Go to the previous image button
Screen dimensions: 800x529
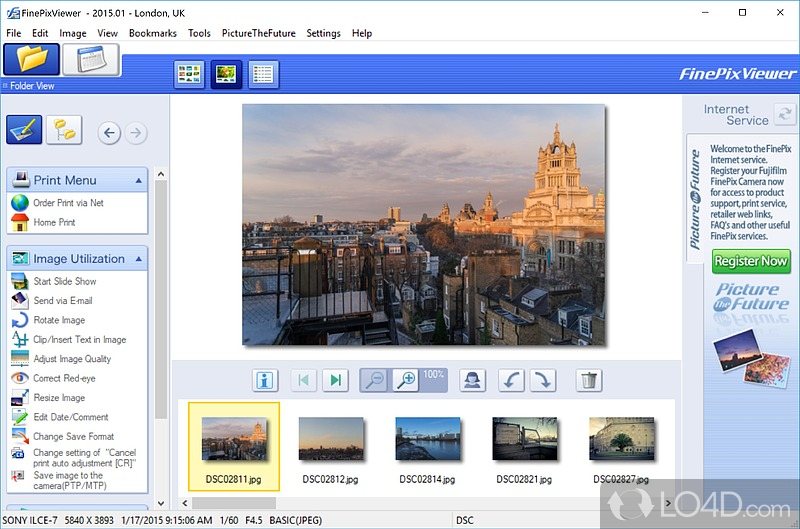[304, 381]
